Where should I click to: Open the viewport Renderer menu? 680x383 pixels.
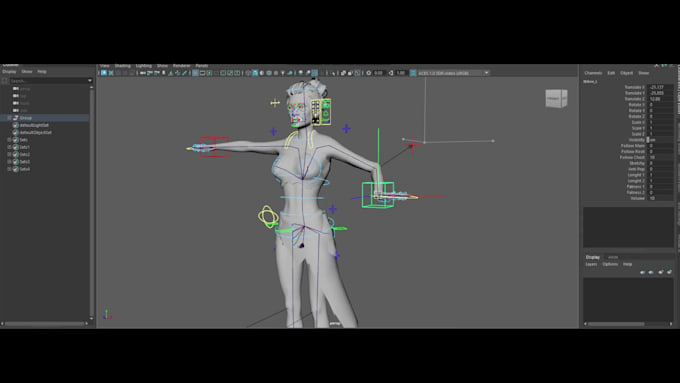tap(182, 66)
